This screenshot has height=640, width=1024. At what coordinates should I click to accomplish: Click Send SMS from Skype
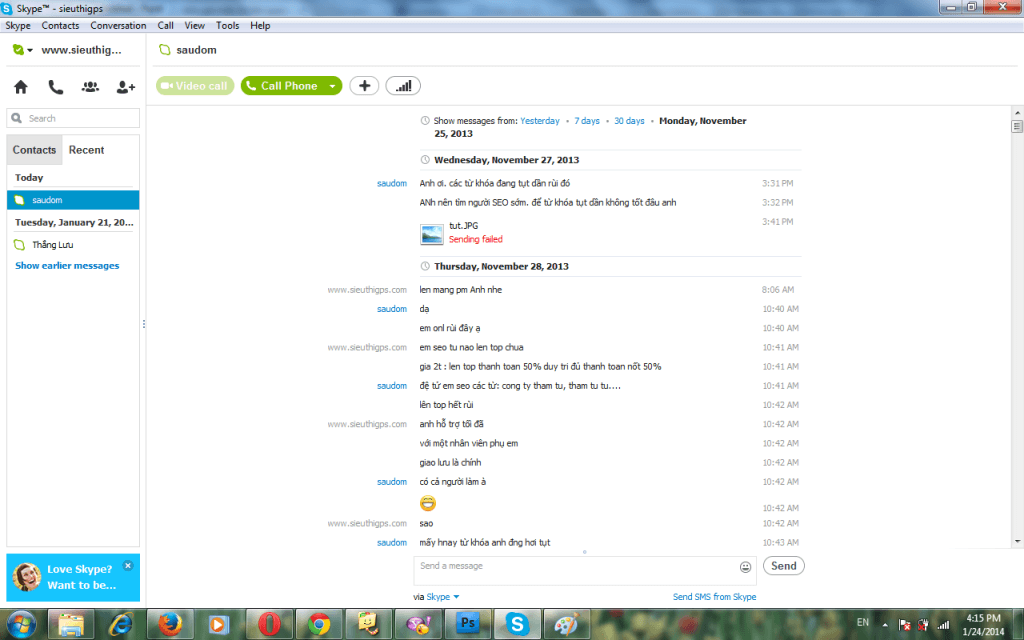pos(714,597)
